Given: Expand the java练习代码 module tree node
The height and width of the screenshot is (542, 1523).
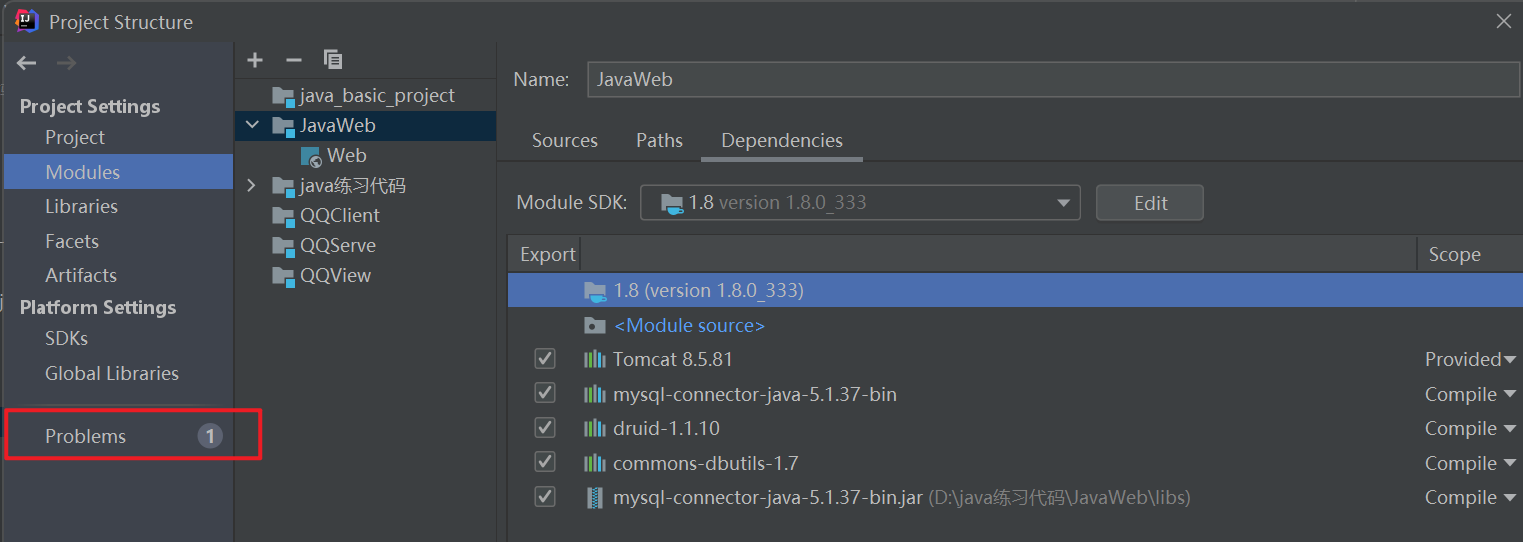Looking at the screenshot, I should 251,186.
